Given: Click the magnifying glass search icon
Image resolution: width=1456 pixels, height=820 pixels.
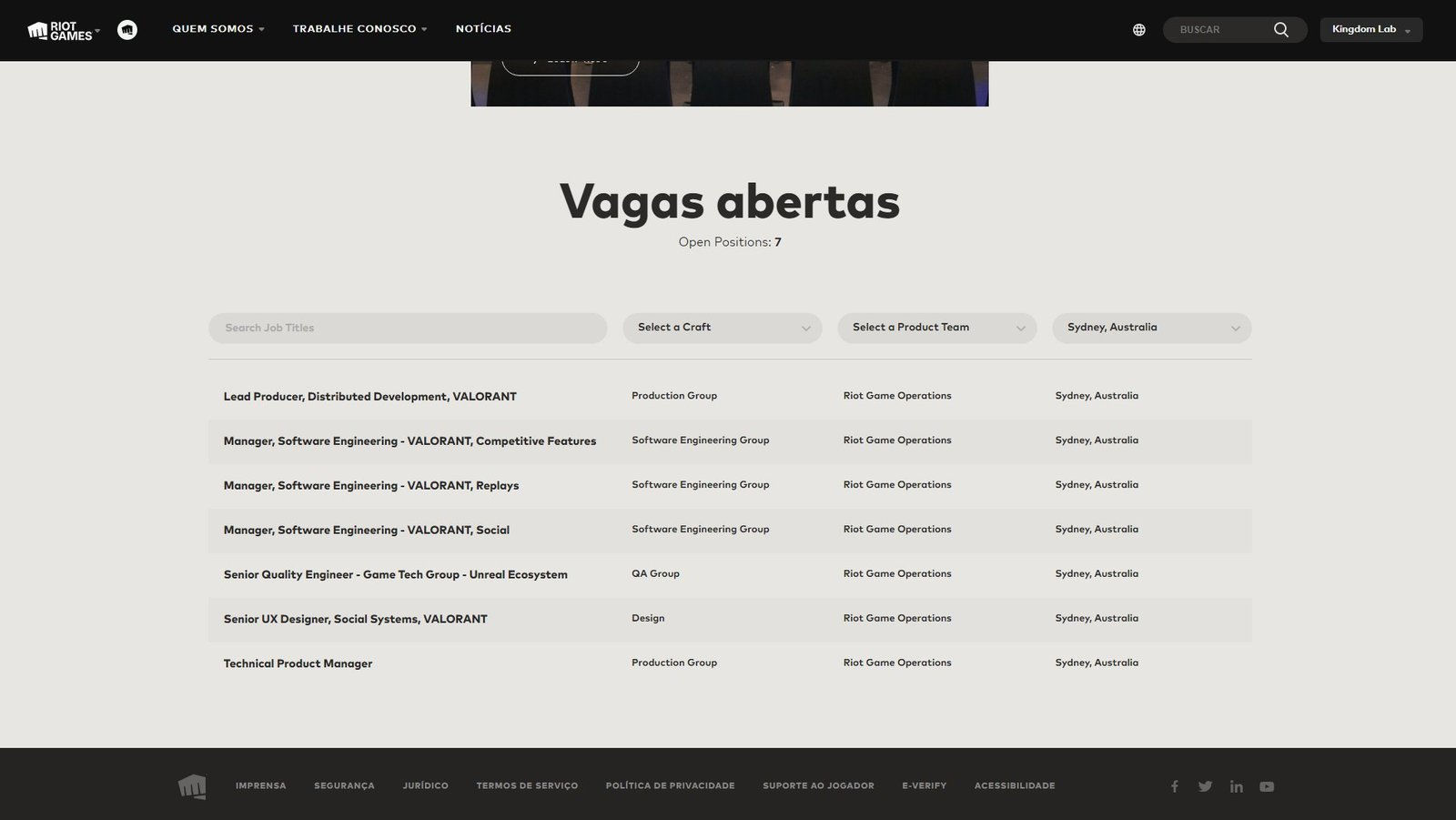Looking at the screenshot, I should point(1281,30).
